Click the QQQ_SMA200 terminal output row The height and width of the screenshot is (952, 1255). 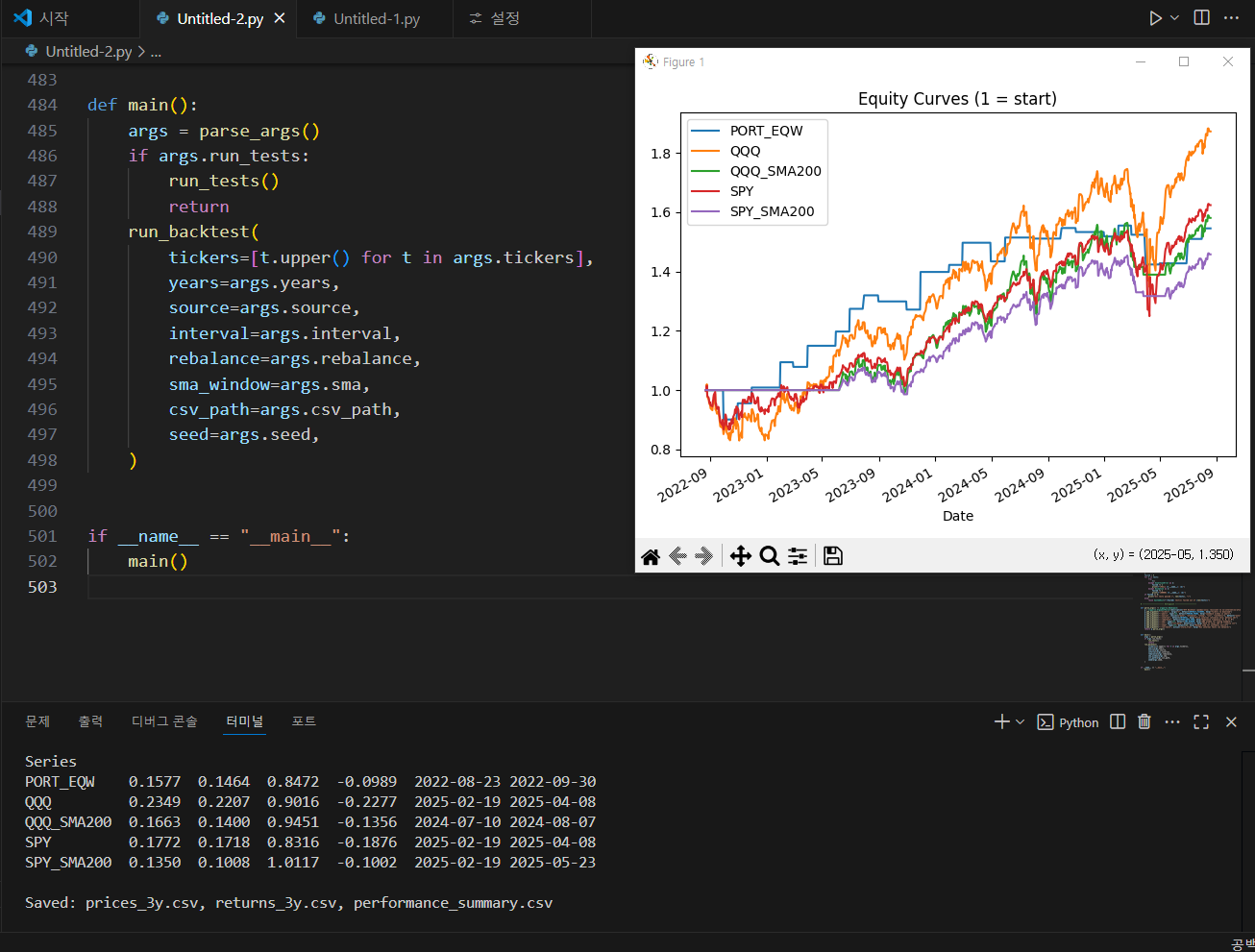coord(310,822)
